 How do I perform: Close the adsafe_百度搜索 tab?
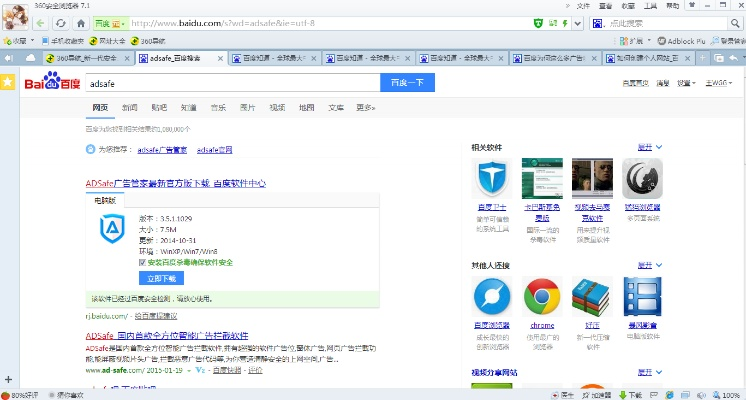(x=220, y=58)
